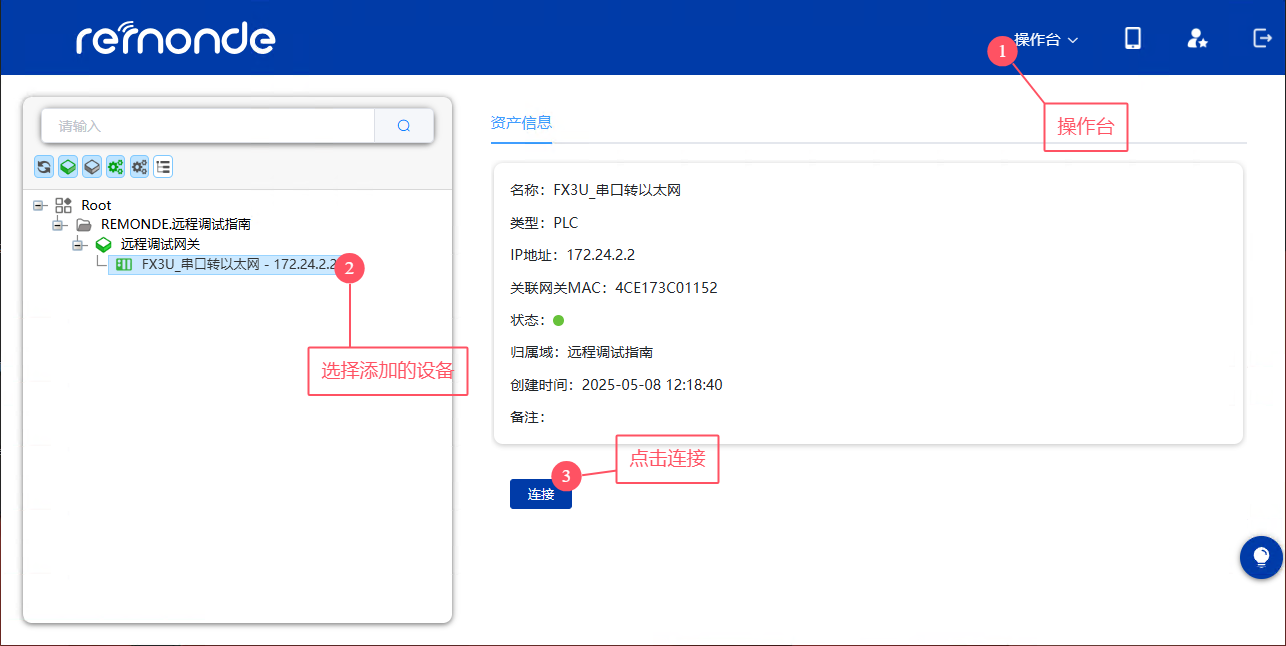Click the magnifier search button
Image resolution: width=1286 pixels, height=646 pixels.
[x=404, y=126]
